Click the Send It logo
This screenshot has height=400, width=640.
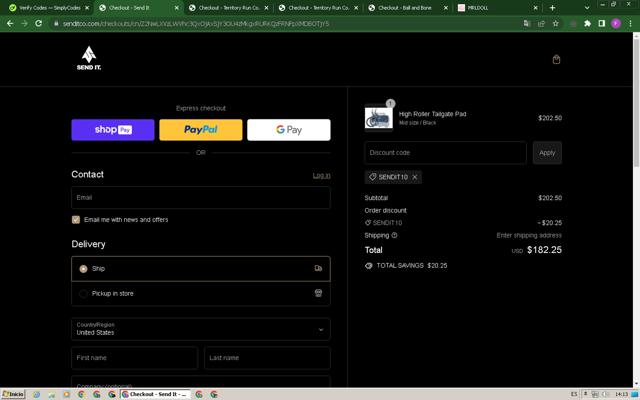tap(89, 58)
